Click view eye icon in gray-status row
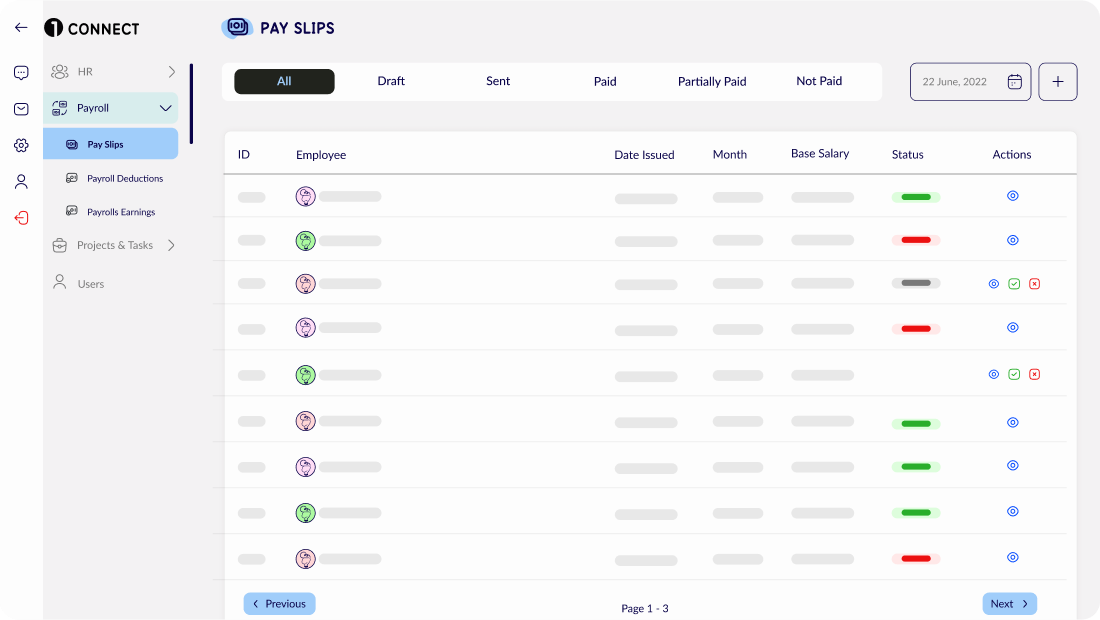This screenshot has height=620, width=1100. (x=993, y=284)
